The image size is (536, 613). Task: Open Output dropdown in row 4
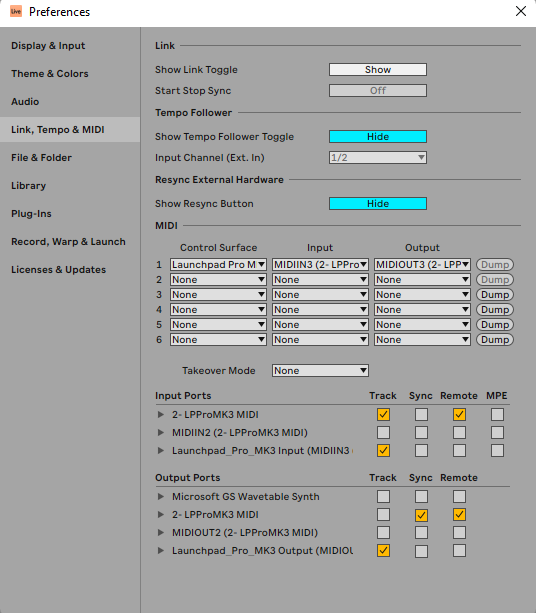coord(422,310)
